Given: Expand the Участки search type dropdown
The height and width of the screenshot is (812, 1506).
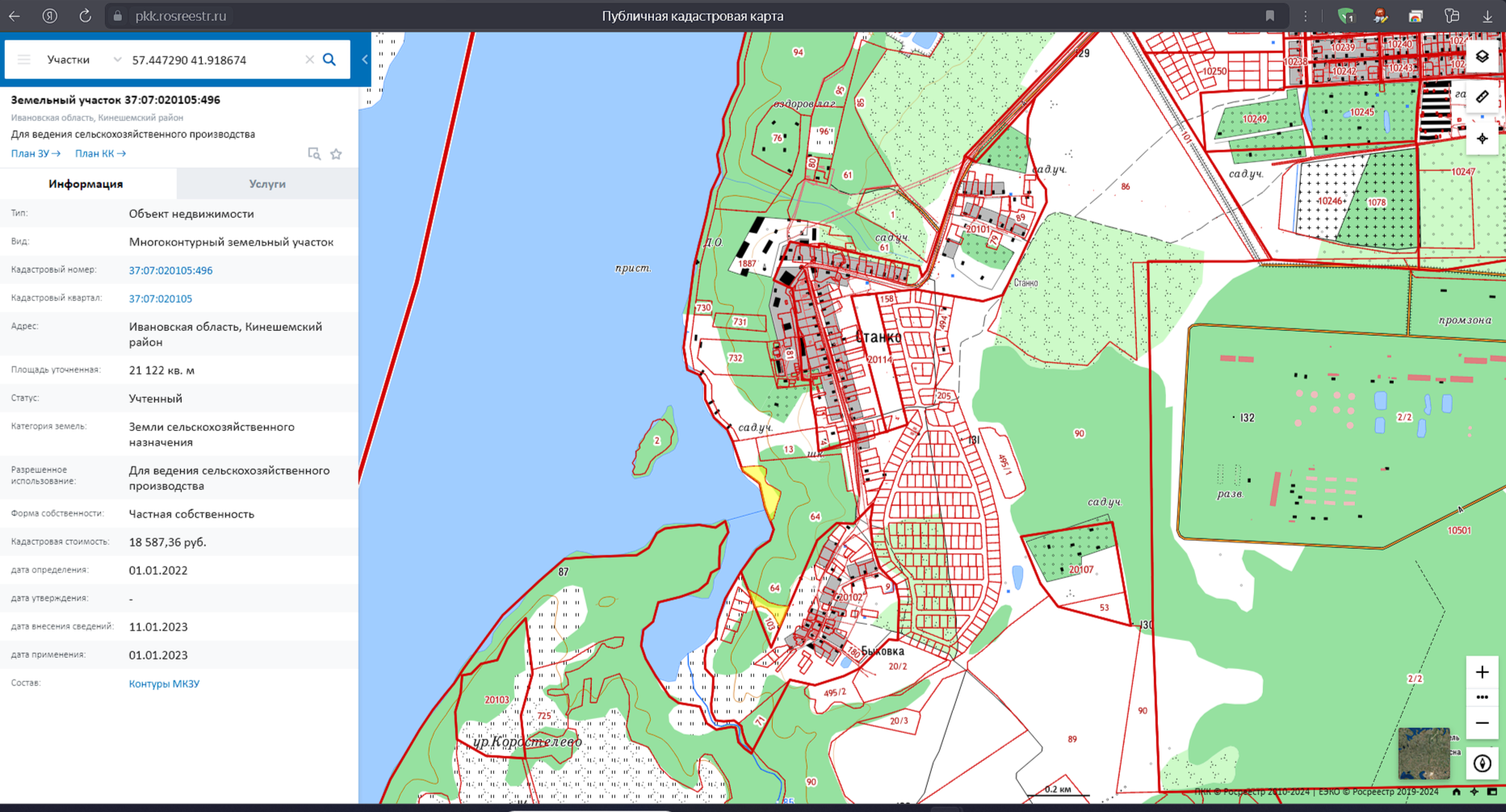Looking at the screenshot, I should (116, 60).
